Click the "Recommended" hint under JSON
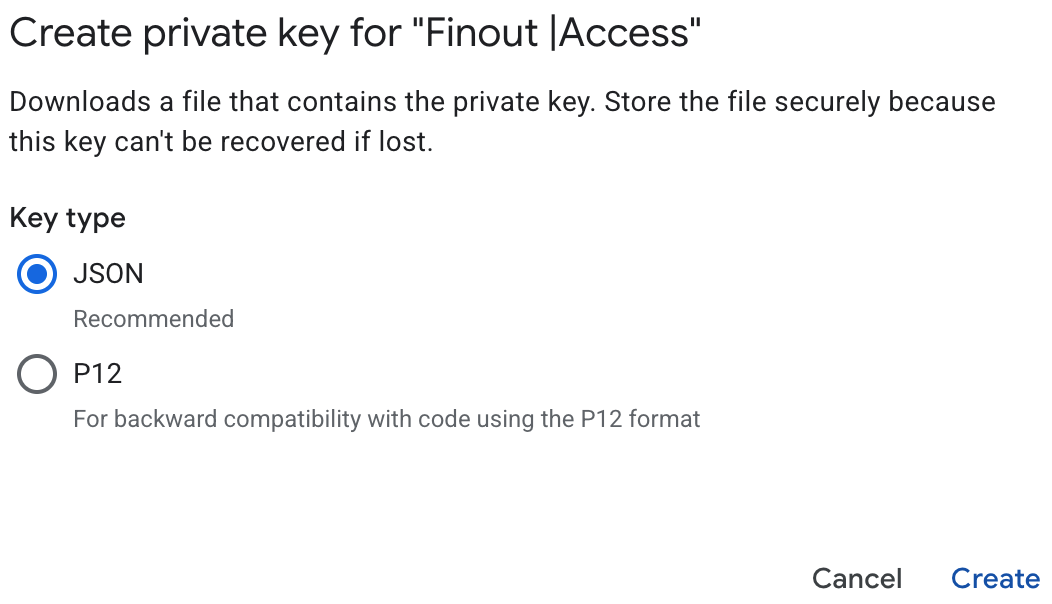Image resolution: width=1052 pixels, height=604 pixels. [154, 319]
